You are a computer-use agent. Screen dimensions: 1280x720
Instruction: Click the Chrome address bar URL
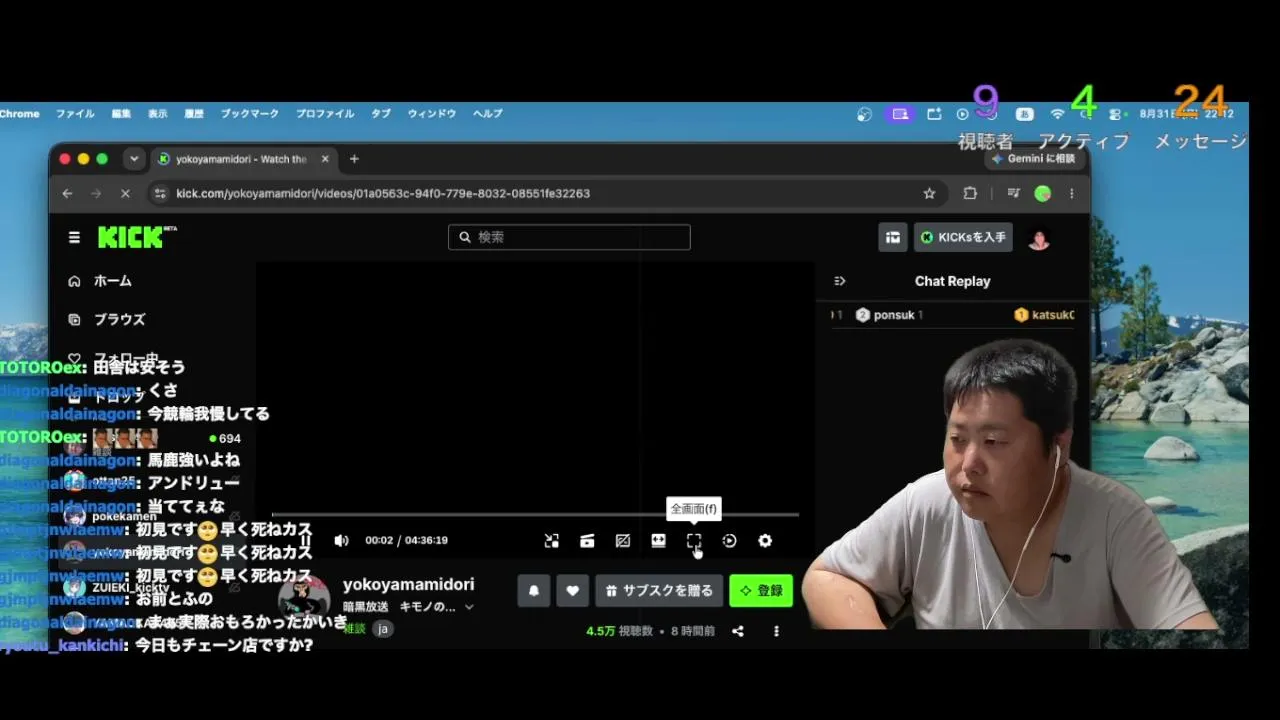point(383,193)
